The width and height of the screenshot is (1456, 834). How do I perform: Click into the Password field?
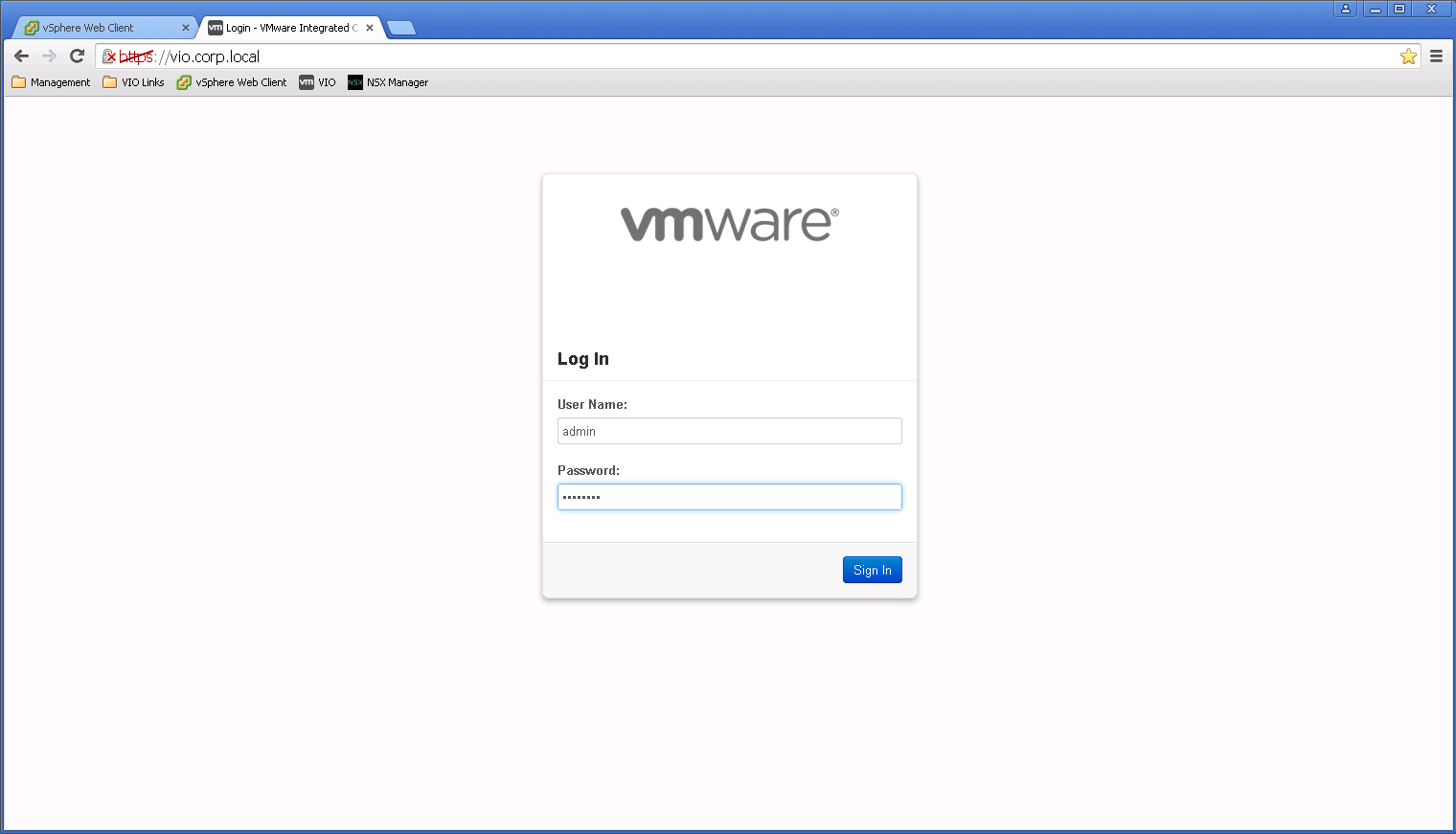pyautogui.click(x=729, y=497)
